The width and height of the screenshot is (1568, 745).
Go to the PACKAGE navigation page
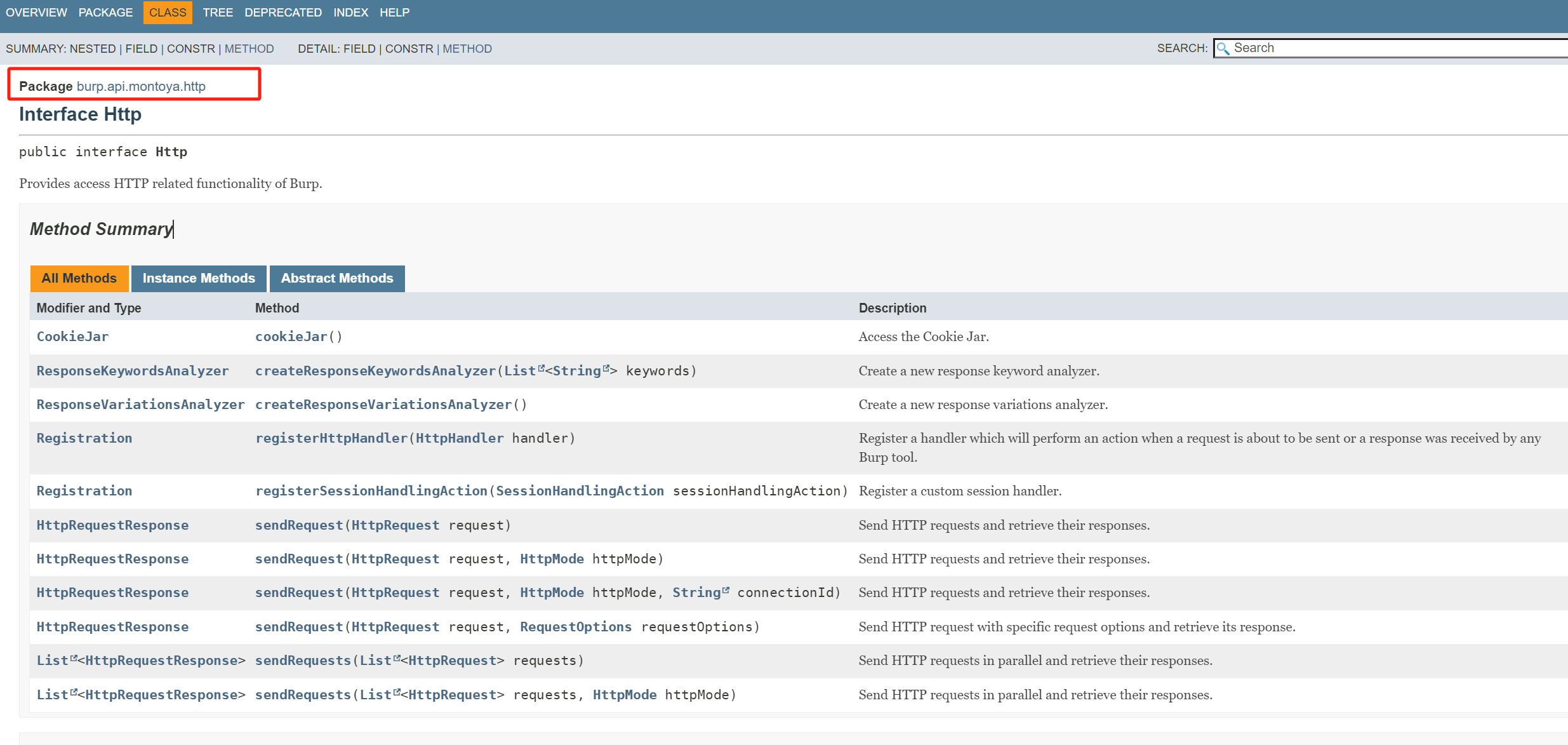105,13
